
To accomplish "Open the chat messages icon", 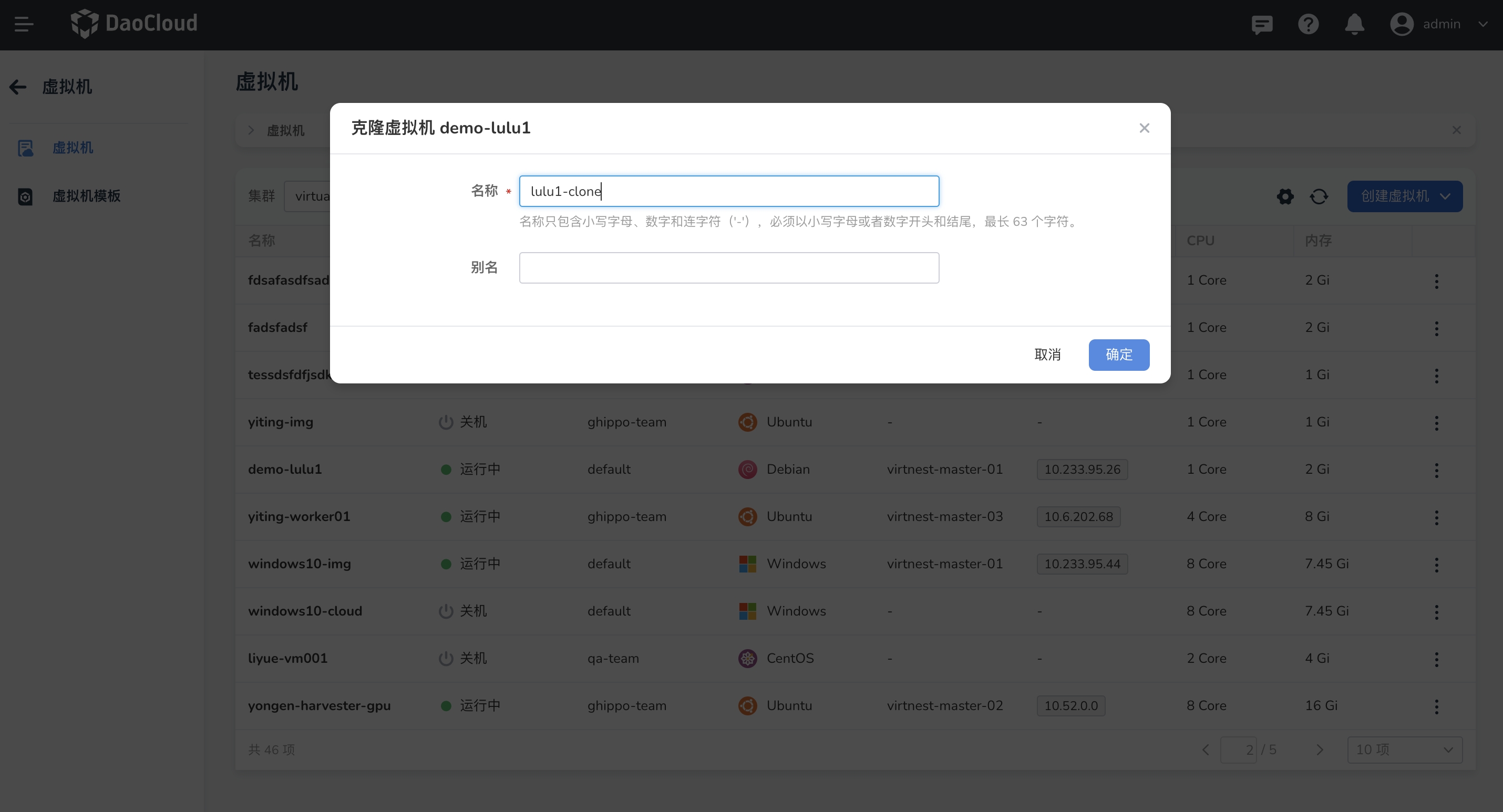I will 1263,25.
